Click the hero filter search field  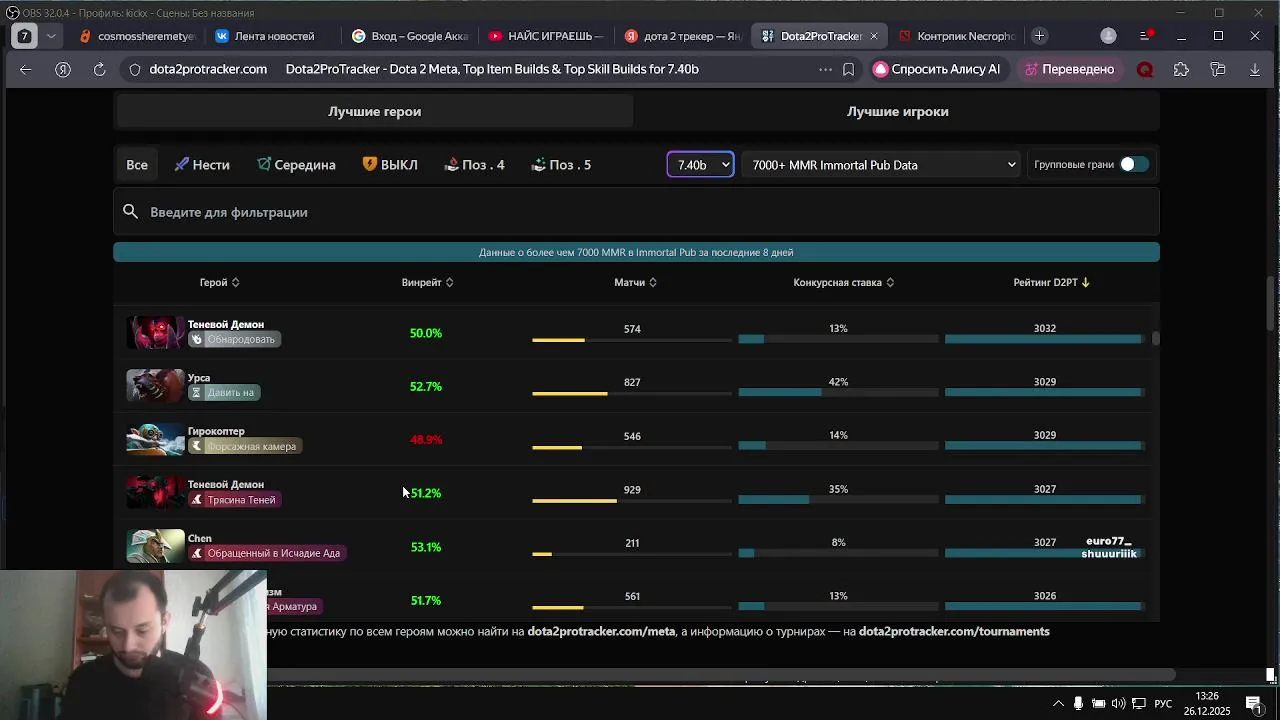pos(636,212)
